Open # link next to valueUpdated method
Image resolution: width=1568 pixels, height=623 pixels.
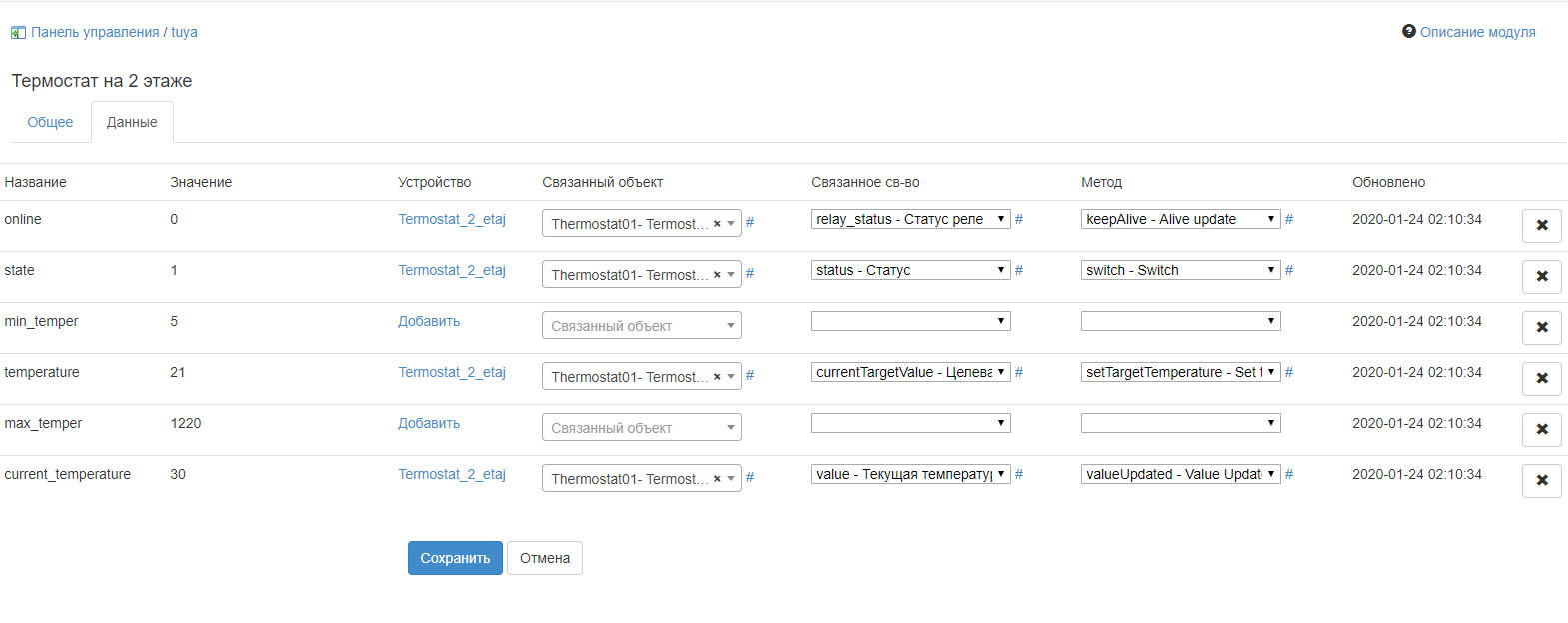coord(1289,474)
